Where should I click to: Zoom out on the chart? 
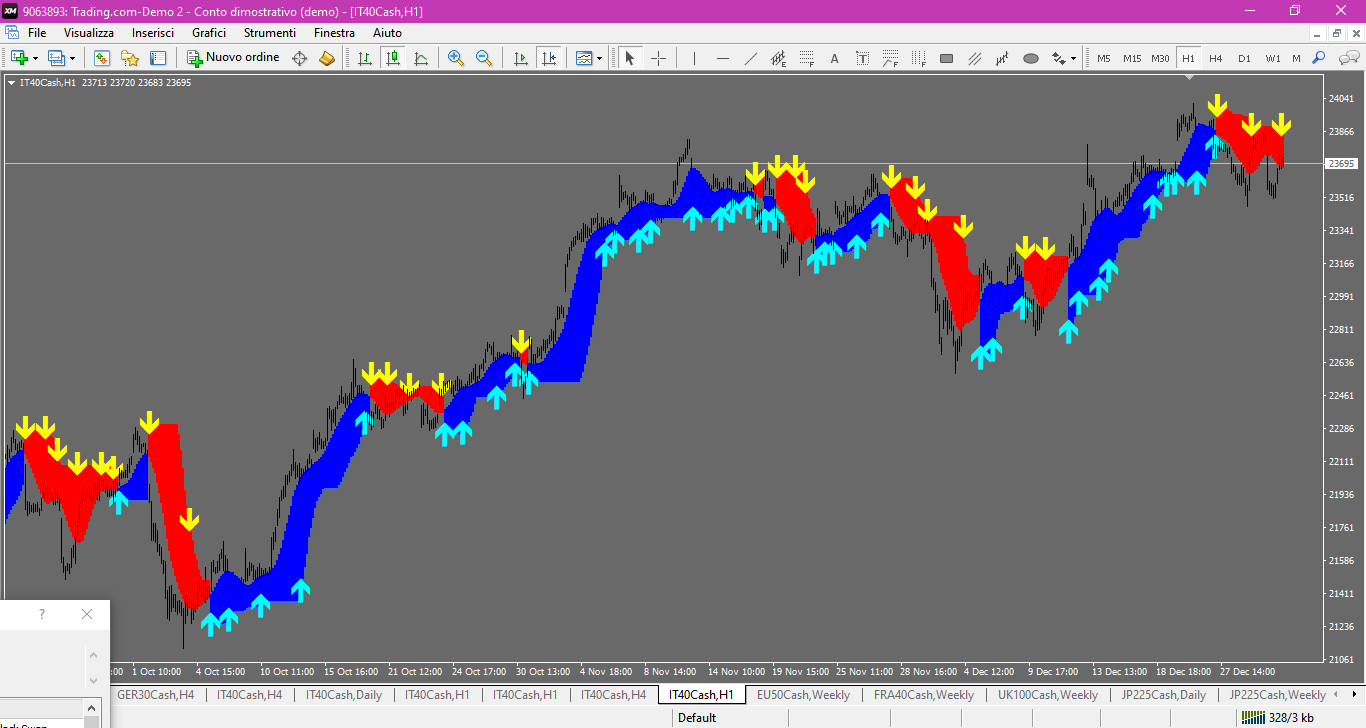(484, 58)
